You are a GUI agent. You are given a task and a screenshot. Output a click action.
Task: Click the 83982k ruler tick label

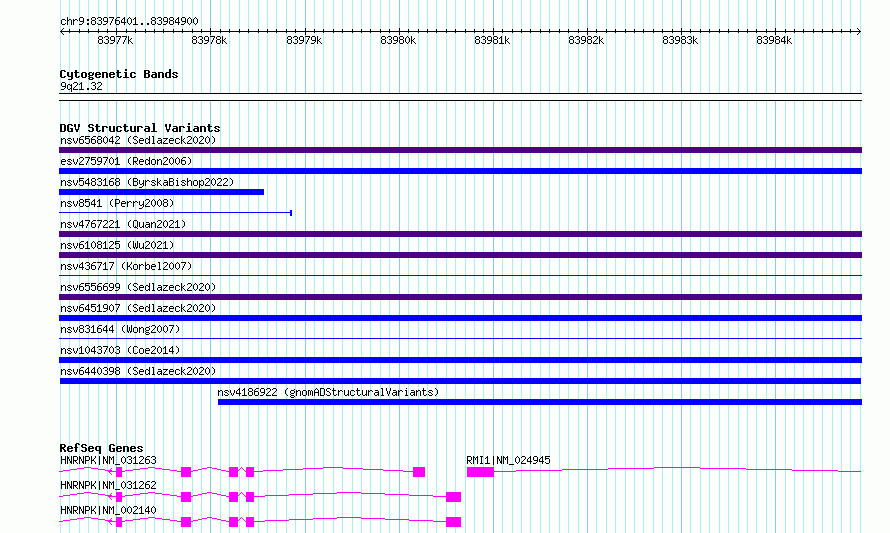[x=586, y=40]
